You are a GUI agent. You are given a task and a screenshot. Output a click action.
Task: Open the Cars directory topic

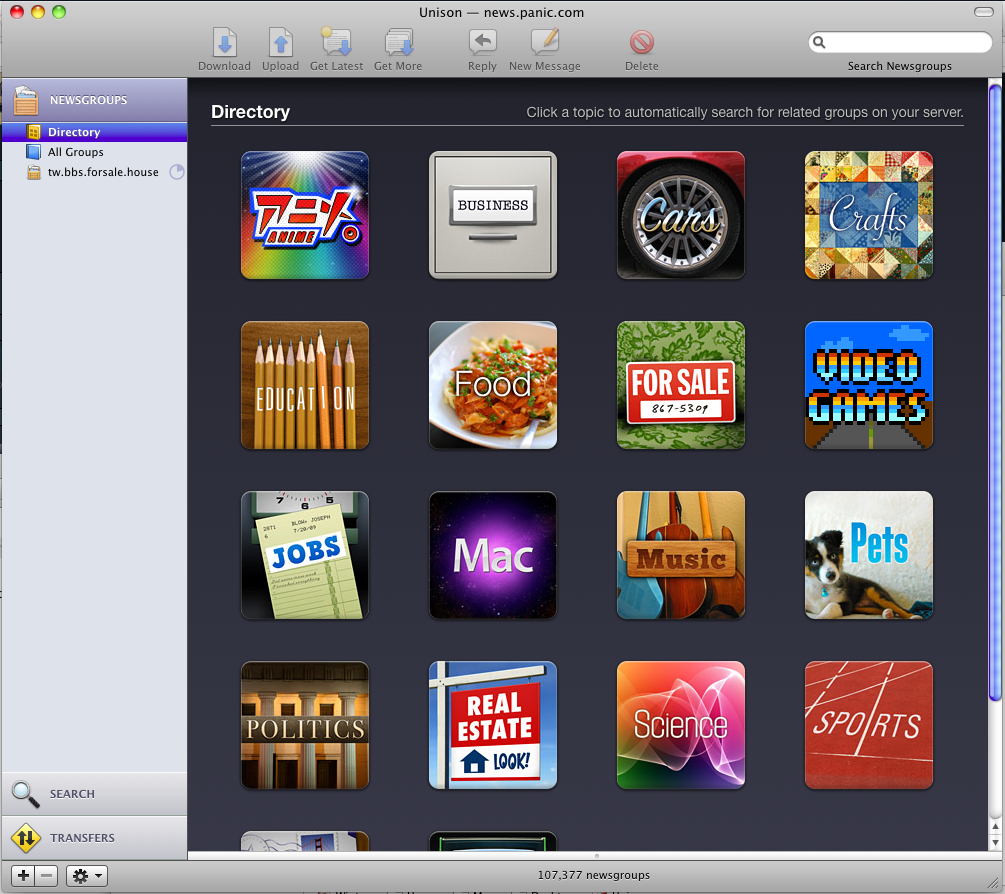pos(681,215)
